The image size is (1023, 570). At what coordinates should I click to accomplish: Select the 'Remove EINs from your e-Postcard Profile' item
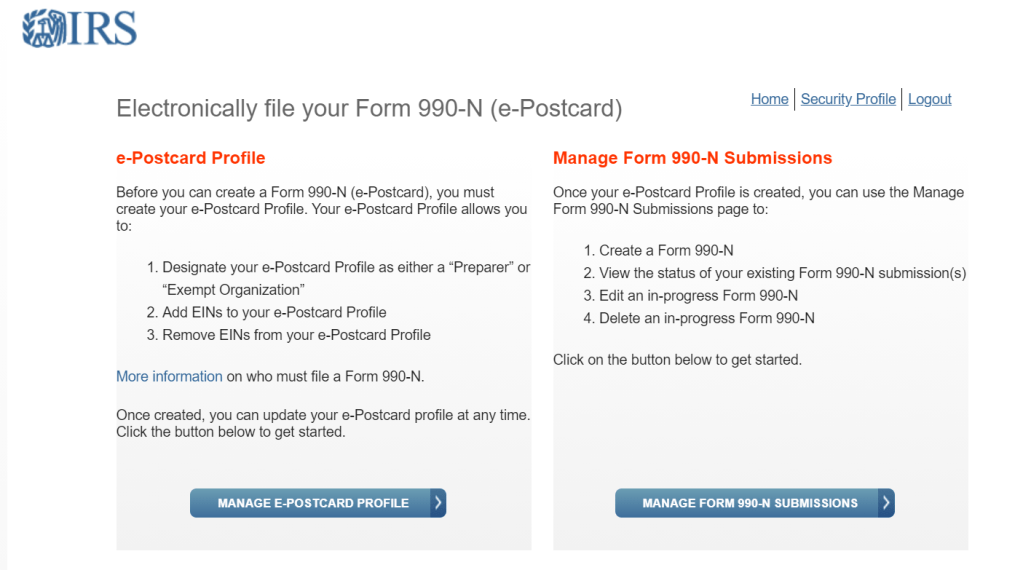tap(296, 335)
